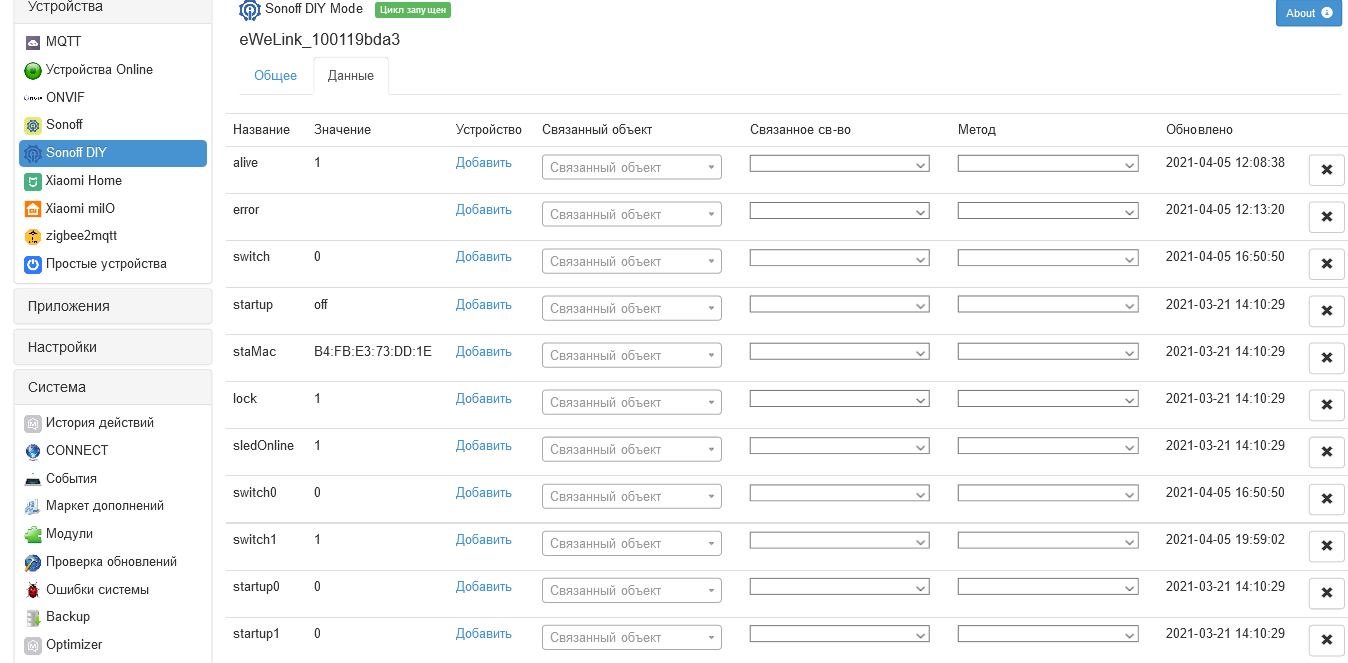This screenshot has width=1348, height=663.
Task: Click the Sonoff yellow icon
Action: (33, 125)
